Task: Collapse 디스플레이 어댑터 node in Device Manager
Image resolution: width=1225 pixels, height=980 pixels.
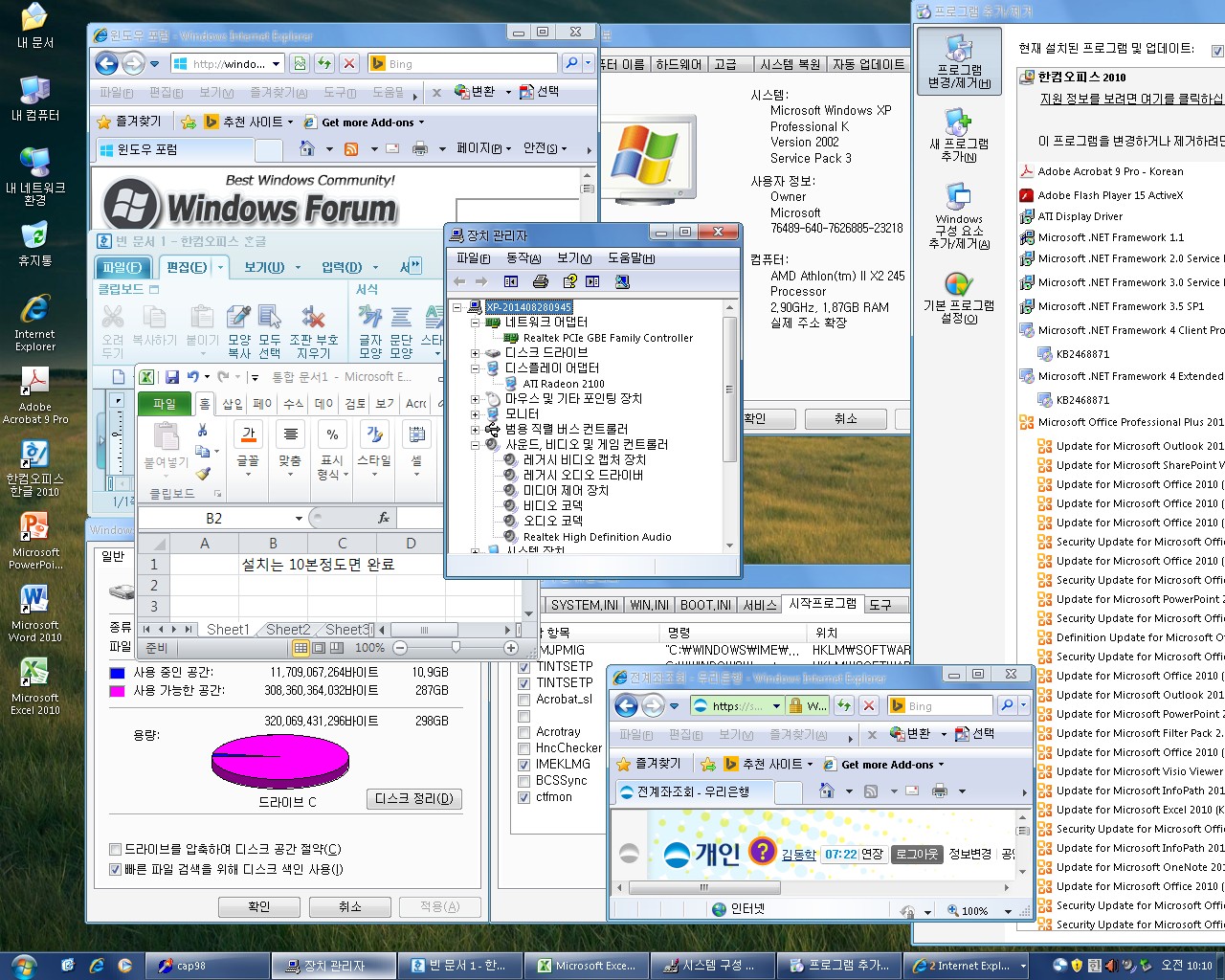Action: point(475,368)
